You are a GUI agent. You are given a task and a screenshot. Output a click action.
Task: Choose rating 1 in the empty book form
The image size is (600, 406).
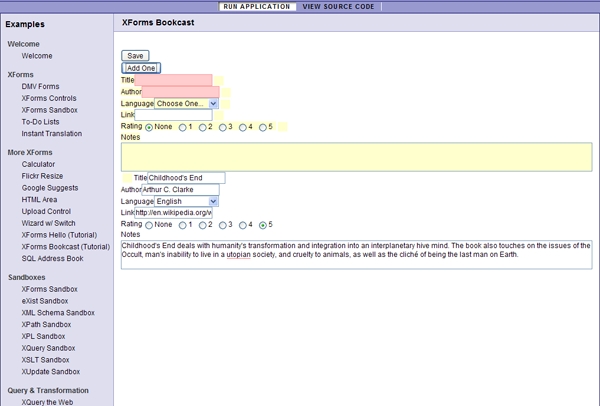[x=183, y=127]
